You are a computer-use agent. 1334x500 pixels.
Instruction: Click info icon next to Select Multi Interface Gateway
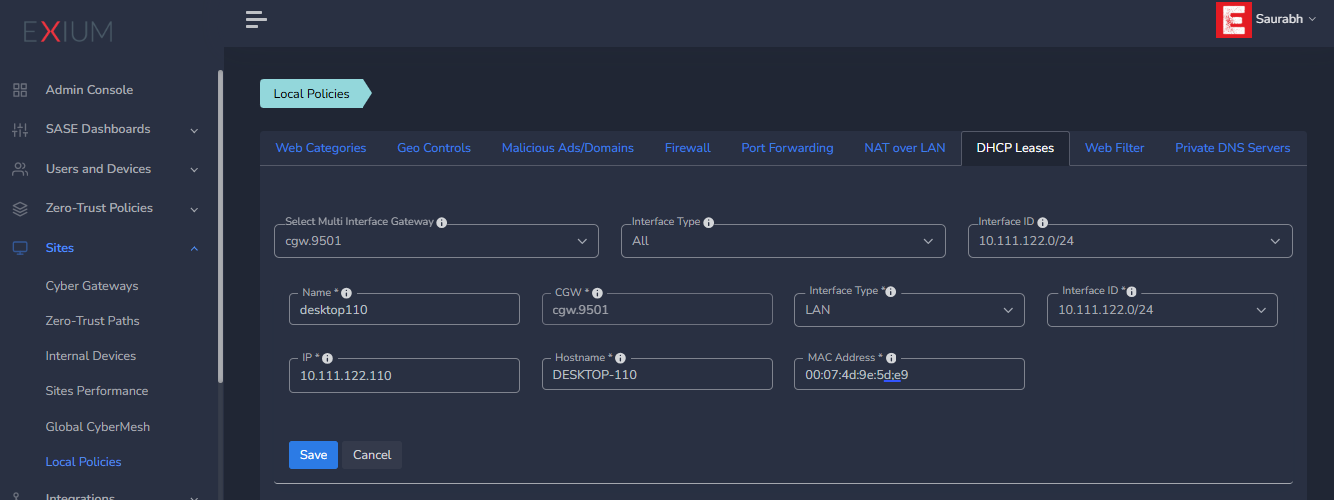point(441,222)
